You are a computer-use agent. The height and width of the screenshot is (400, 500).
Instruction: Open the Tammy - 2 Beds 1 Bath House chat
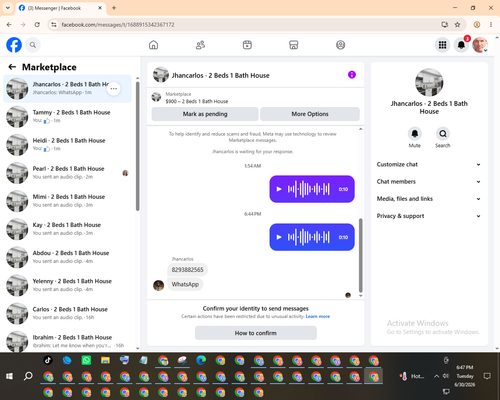coord(67,117)
